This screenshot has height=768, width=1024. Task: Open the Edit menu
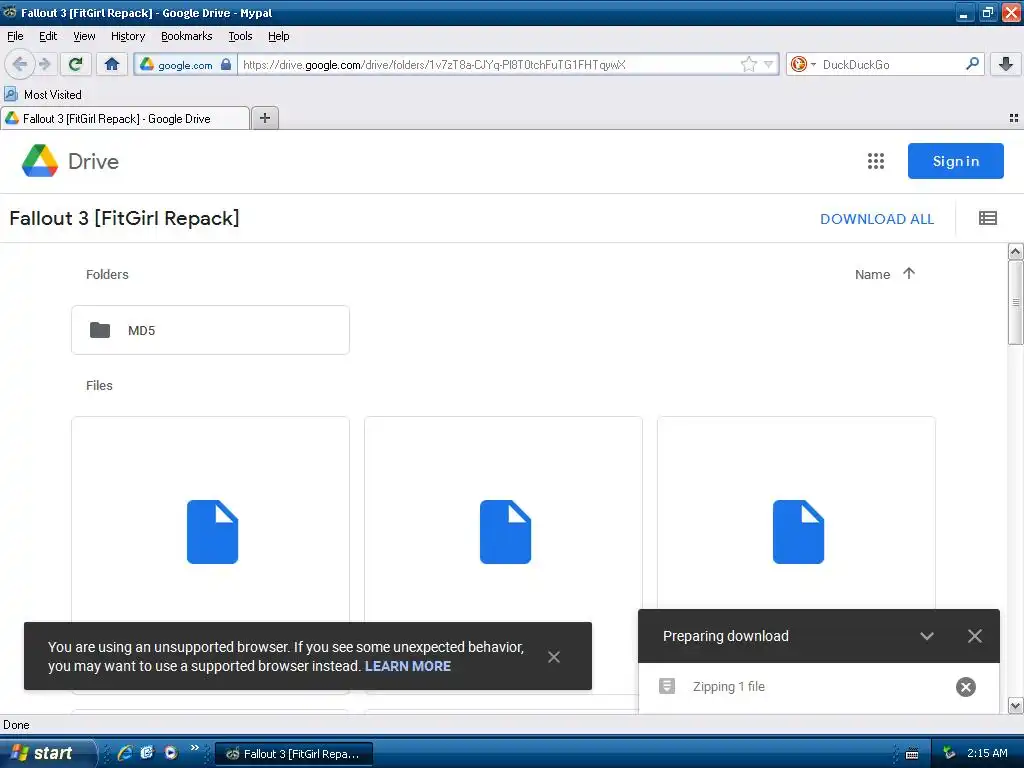point(48,36)
